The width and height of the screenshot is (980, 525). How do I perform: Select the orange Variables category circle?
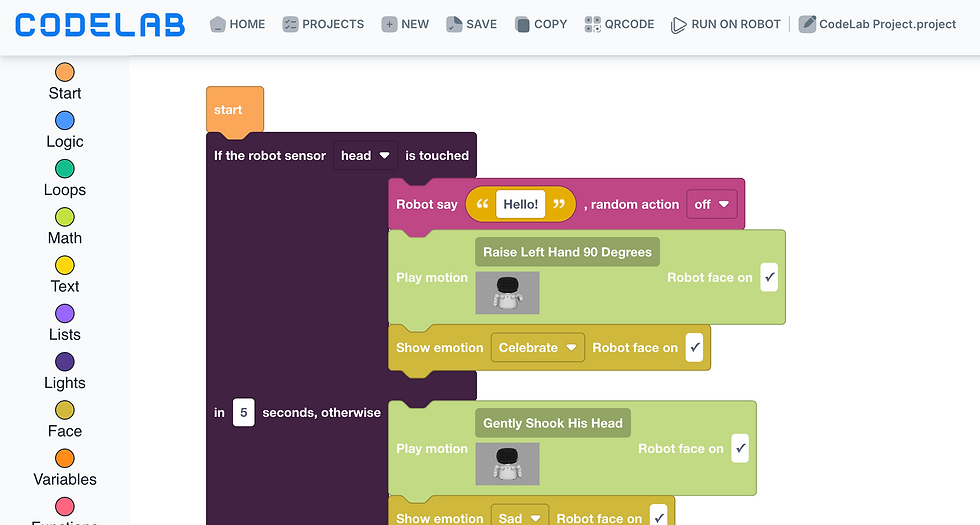64,458
